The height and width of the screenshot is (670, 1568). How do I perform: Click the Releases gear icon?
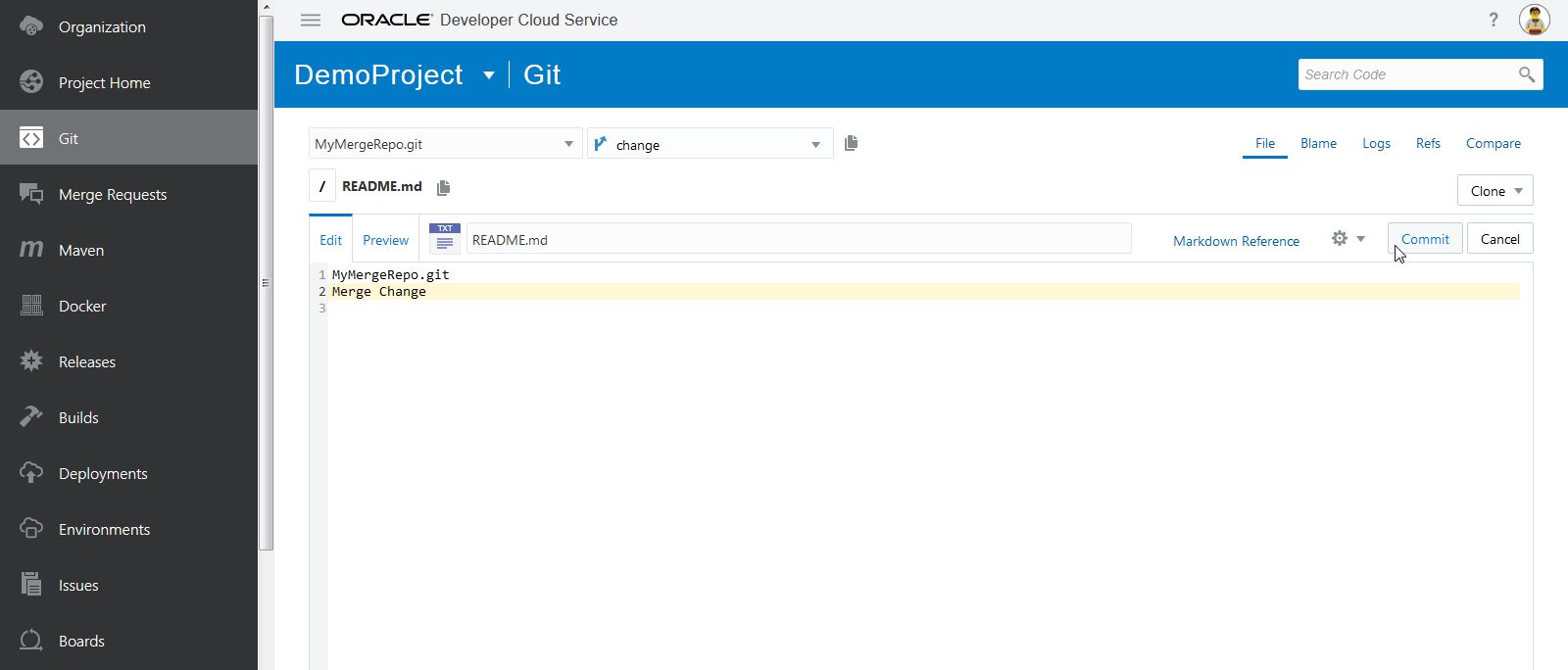point(31,360)
